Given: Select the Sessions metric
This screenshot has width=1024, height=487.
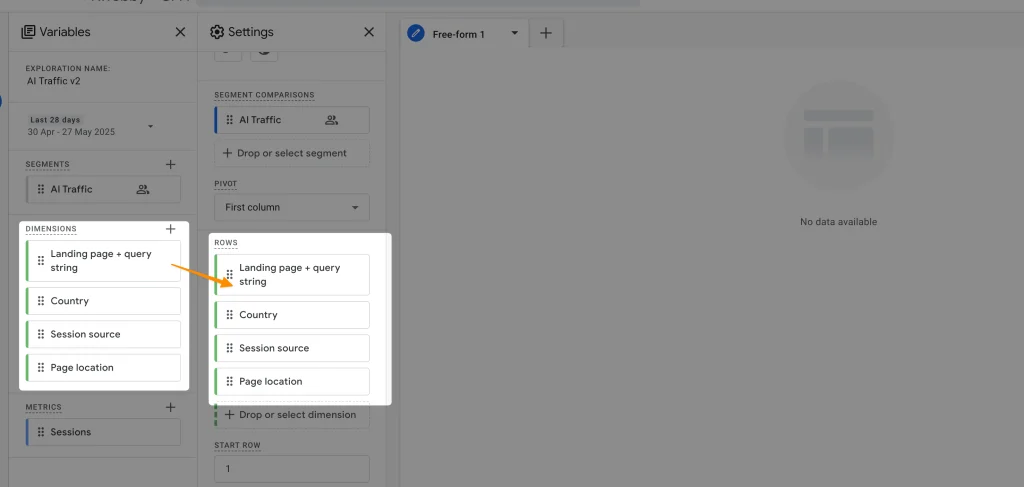Looking at the screenshot, I should (103, 432).
